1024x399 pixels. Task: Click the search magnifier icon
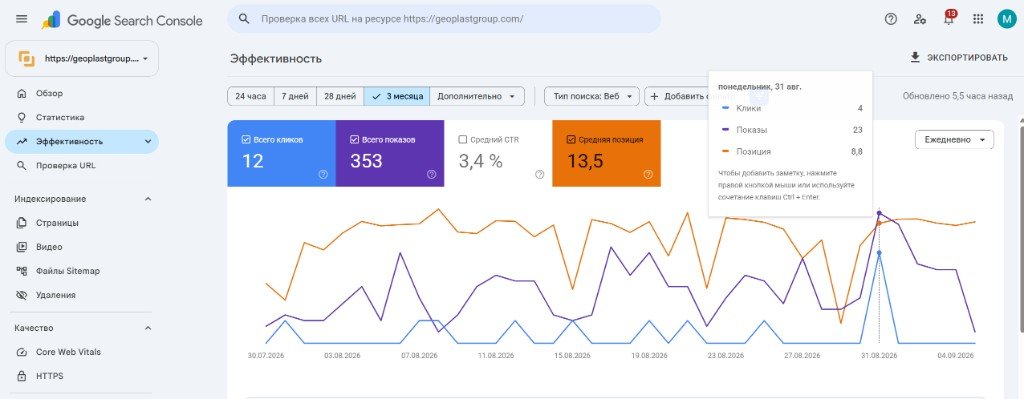pyautogui.click(x=244, y=19)
